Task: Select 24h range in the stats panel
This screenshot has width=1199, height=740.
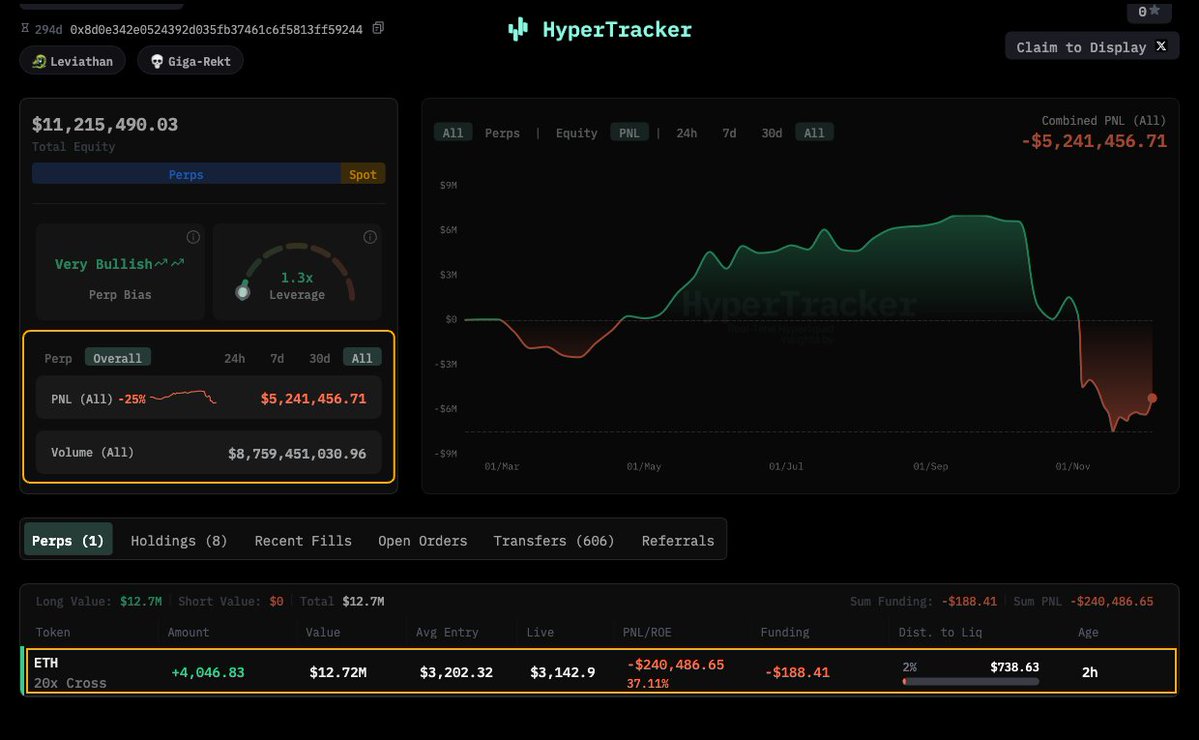Action: coord(234,358)
